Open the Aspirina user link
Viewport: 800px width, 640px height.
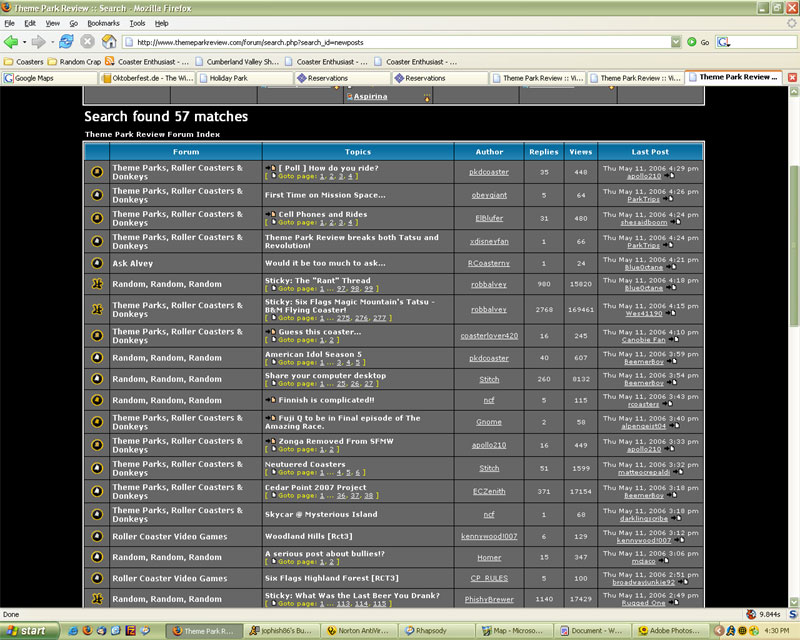click(370, 96)
